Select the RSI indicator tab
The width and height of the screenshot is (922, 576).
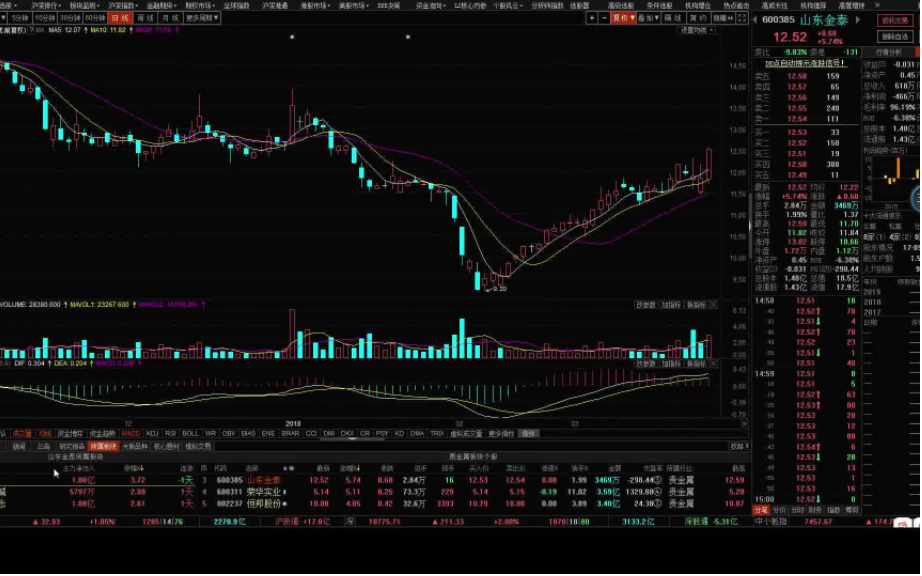170,434
